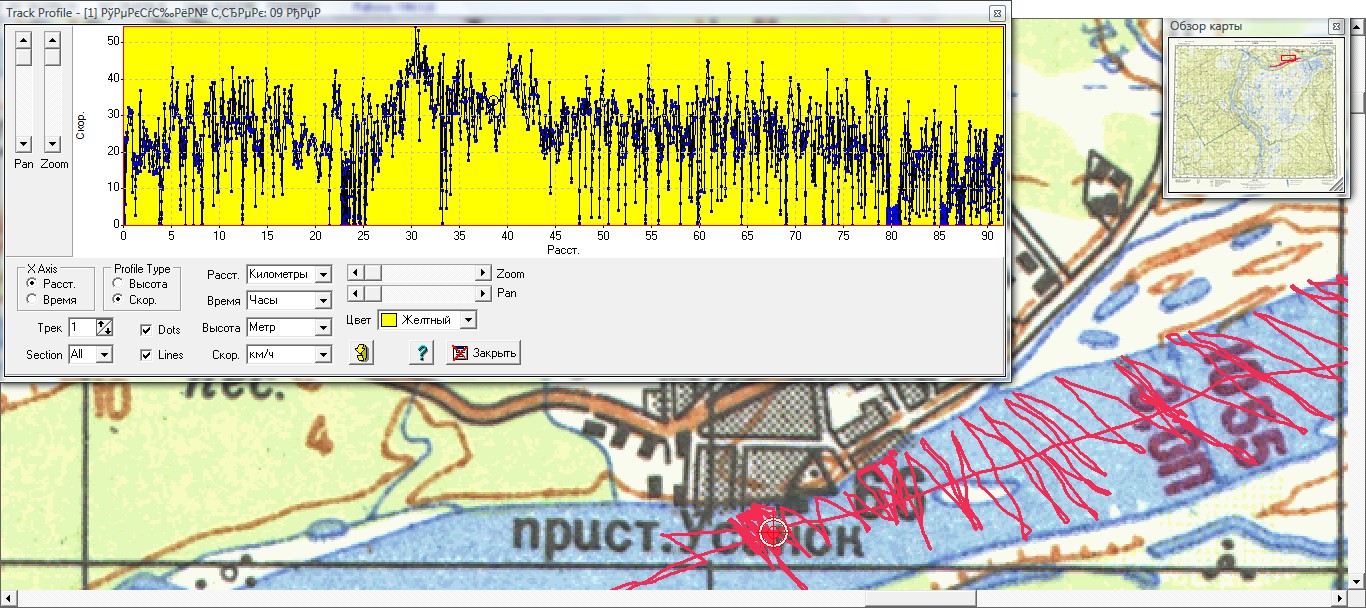Expand the Часы time units dropdown
Viewport: 1366px width, 608px height.
tap(322, 300)
